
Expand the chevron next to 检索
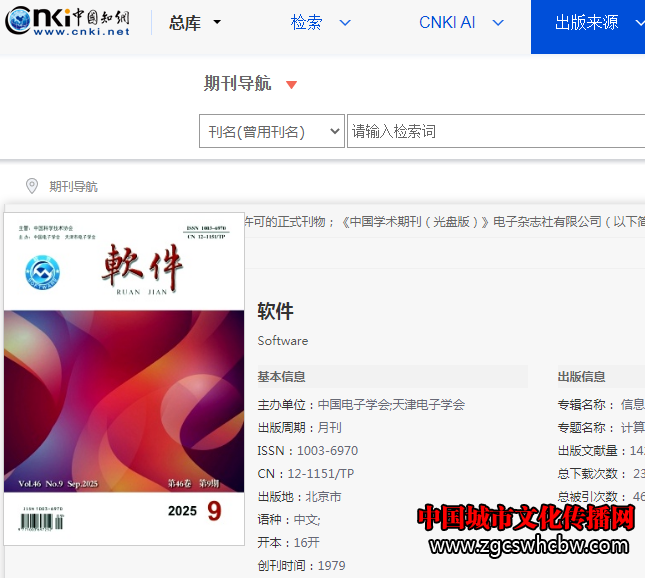tap(345, 23)
